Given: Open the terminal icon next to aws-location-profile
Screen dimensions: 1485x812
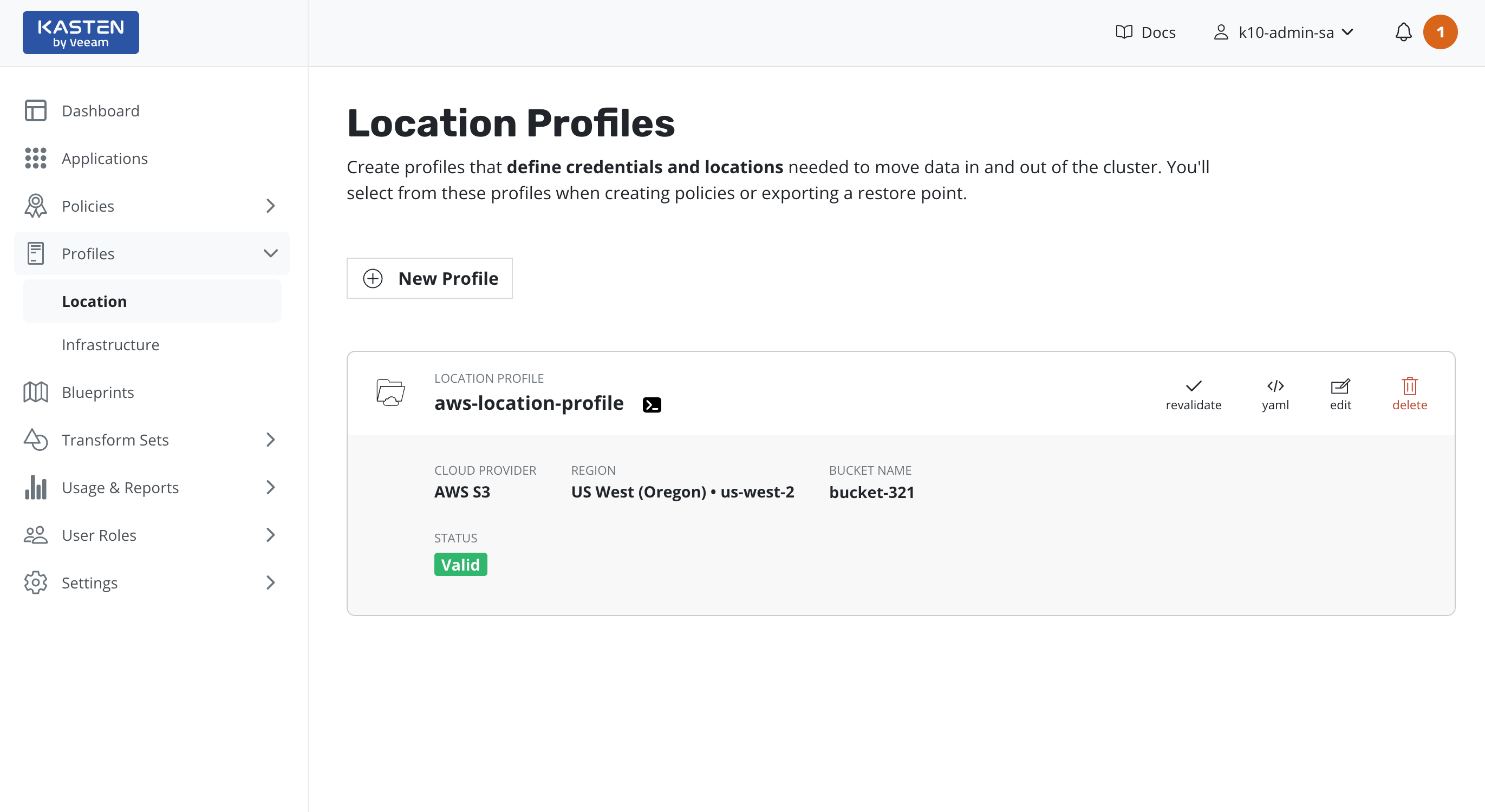Looking at the screenshot, I should point(652,404).
